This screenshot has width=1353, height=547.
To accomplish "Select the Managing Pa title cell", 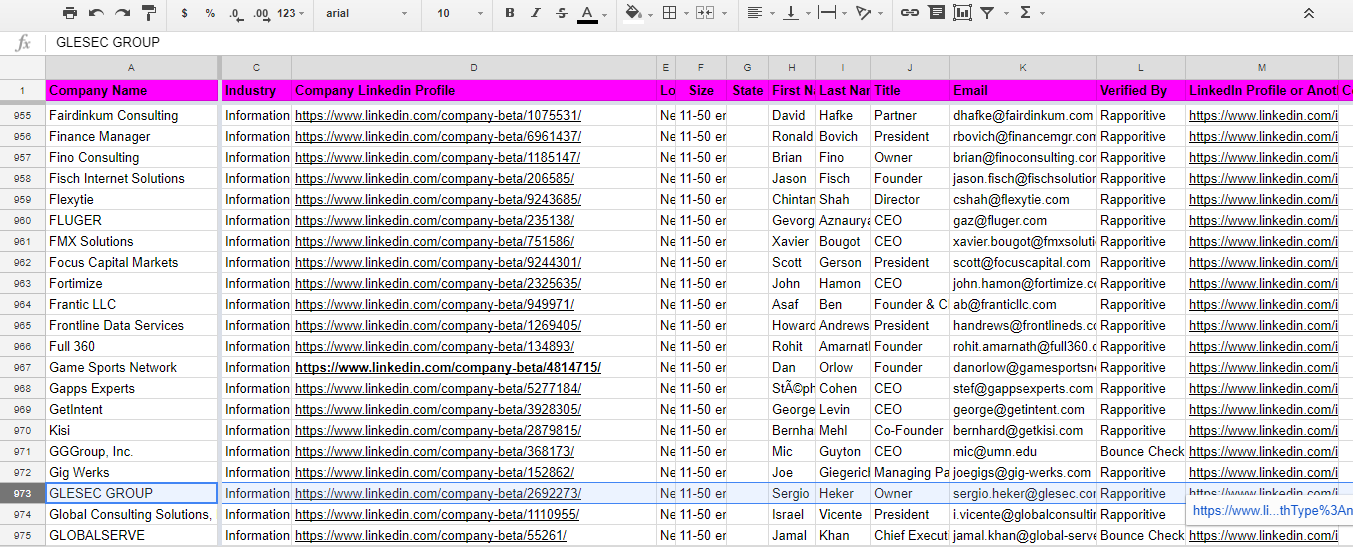I will pyautogui.click(x=910, y=472).
